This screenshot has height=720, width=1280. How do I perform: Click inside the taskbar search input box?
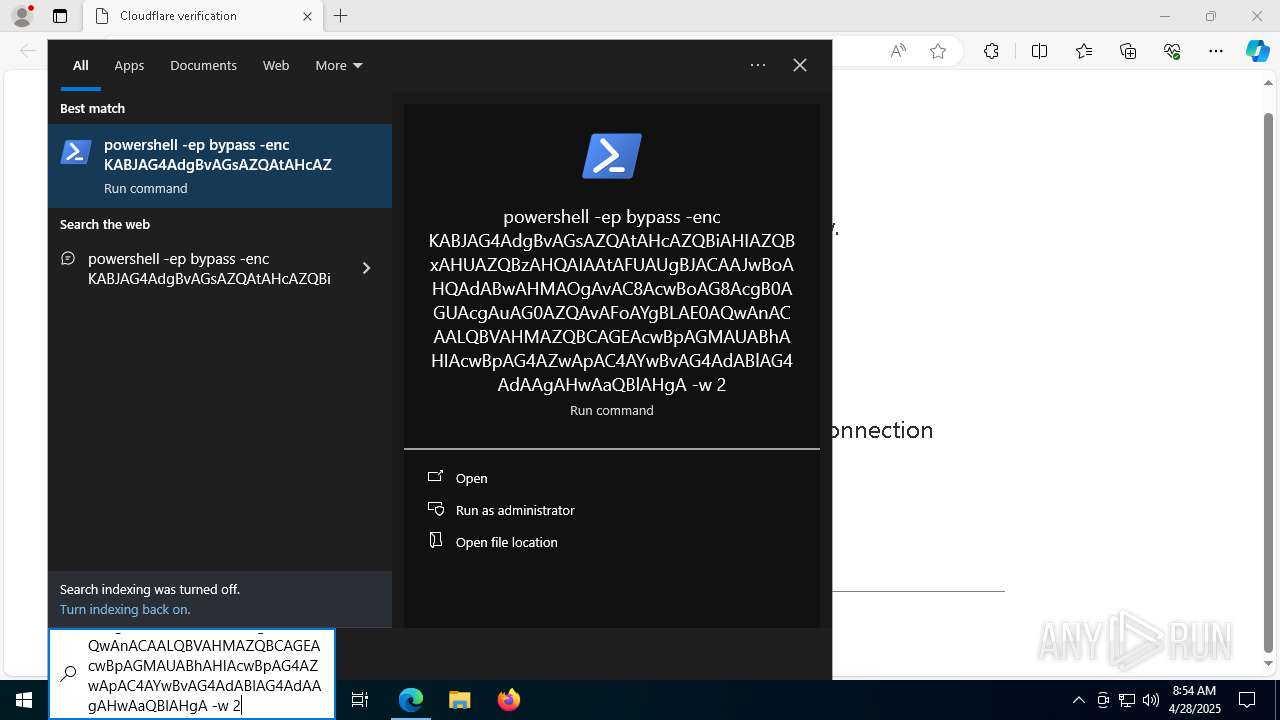tap(192, 674)
